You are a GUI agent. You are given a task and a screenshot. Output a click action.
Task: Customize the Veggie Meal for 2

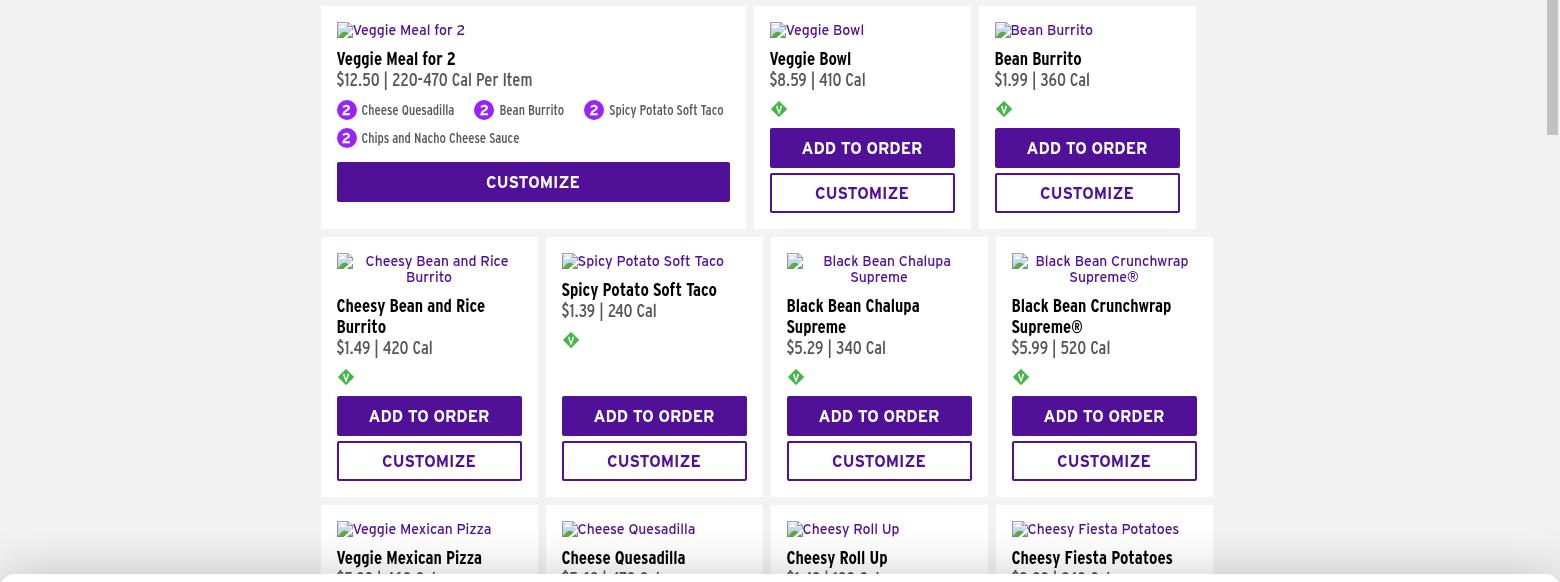click(x=533, y=182)
